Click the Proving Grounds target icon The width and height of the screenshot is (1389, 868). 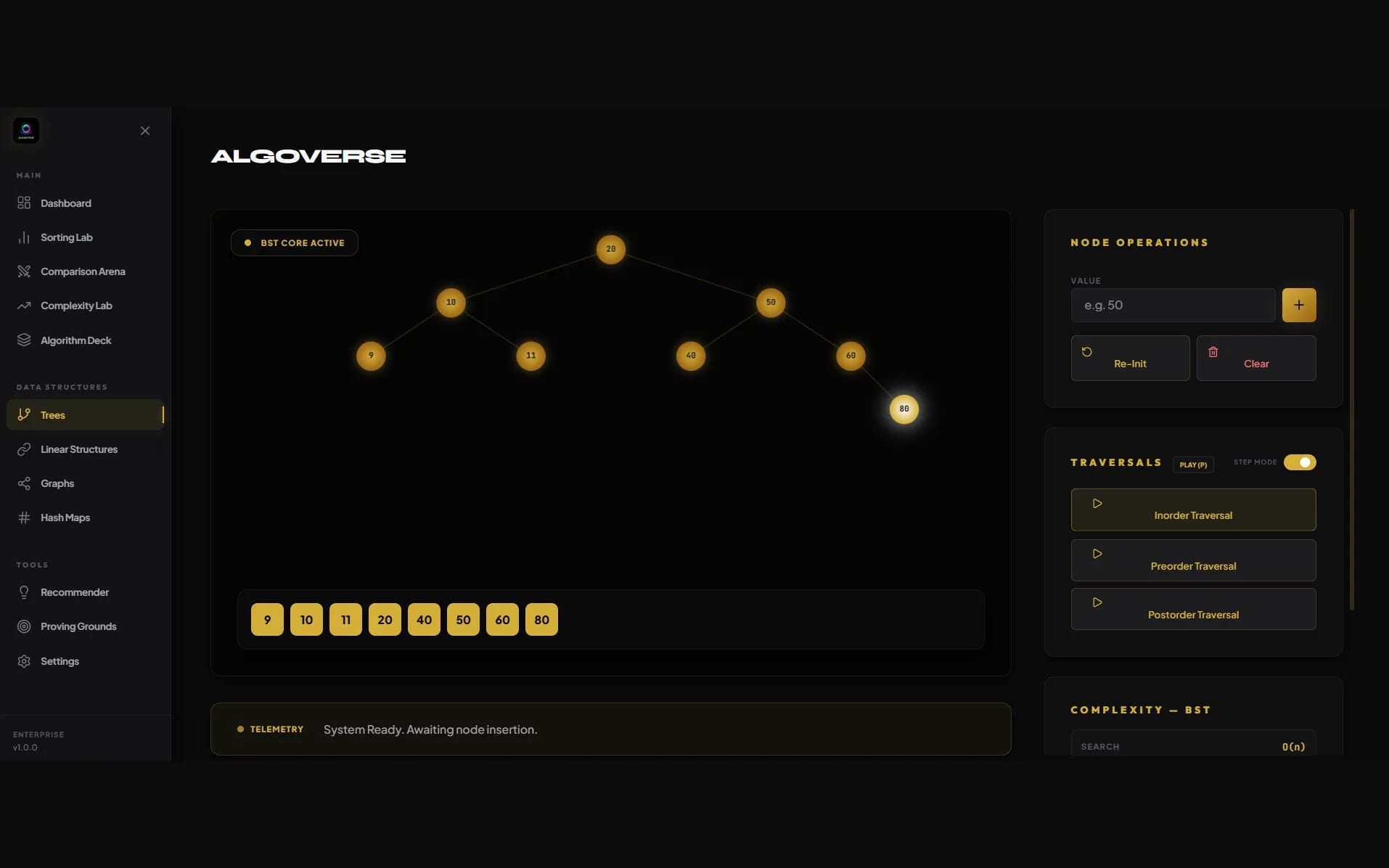[24, 626]
